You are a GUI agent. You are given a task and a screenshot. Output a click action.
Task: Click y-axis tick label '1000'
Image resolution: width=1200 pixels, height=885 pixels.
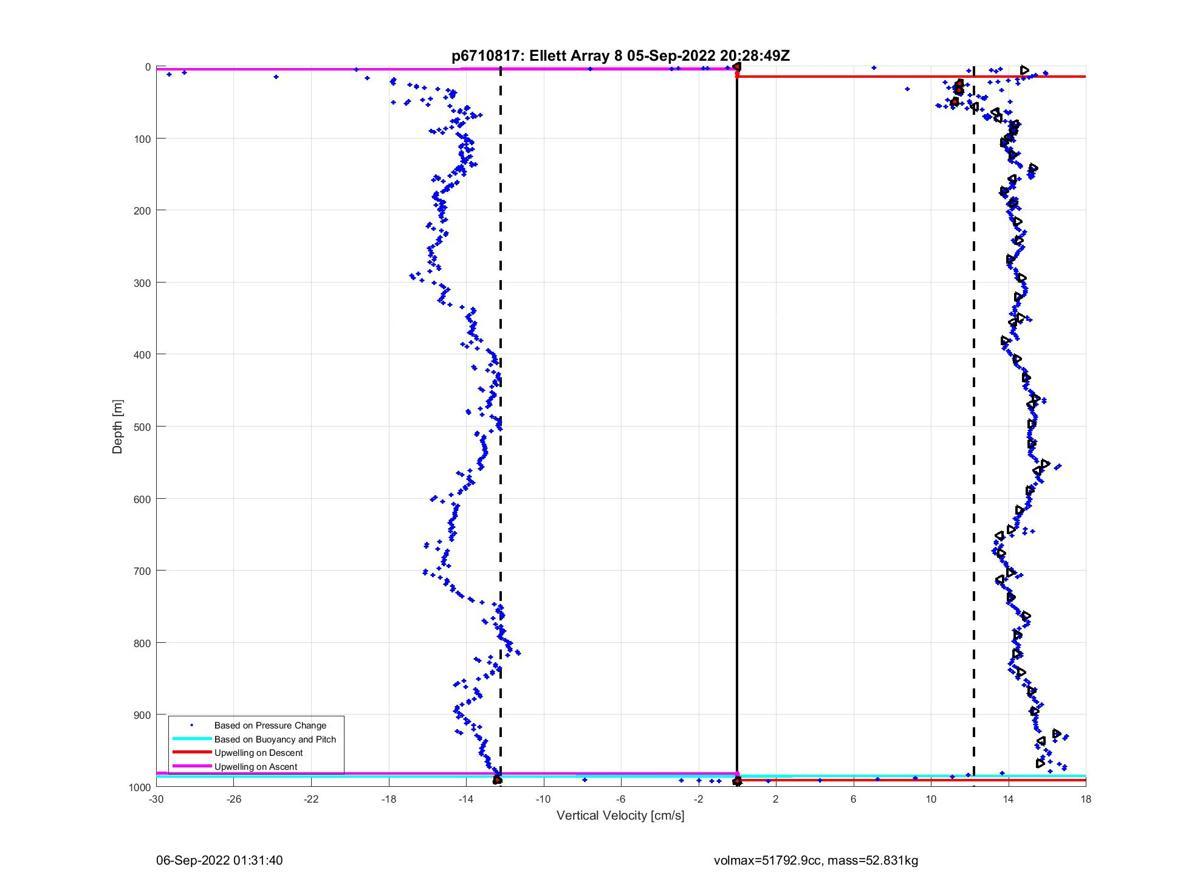[139, 787]
